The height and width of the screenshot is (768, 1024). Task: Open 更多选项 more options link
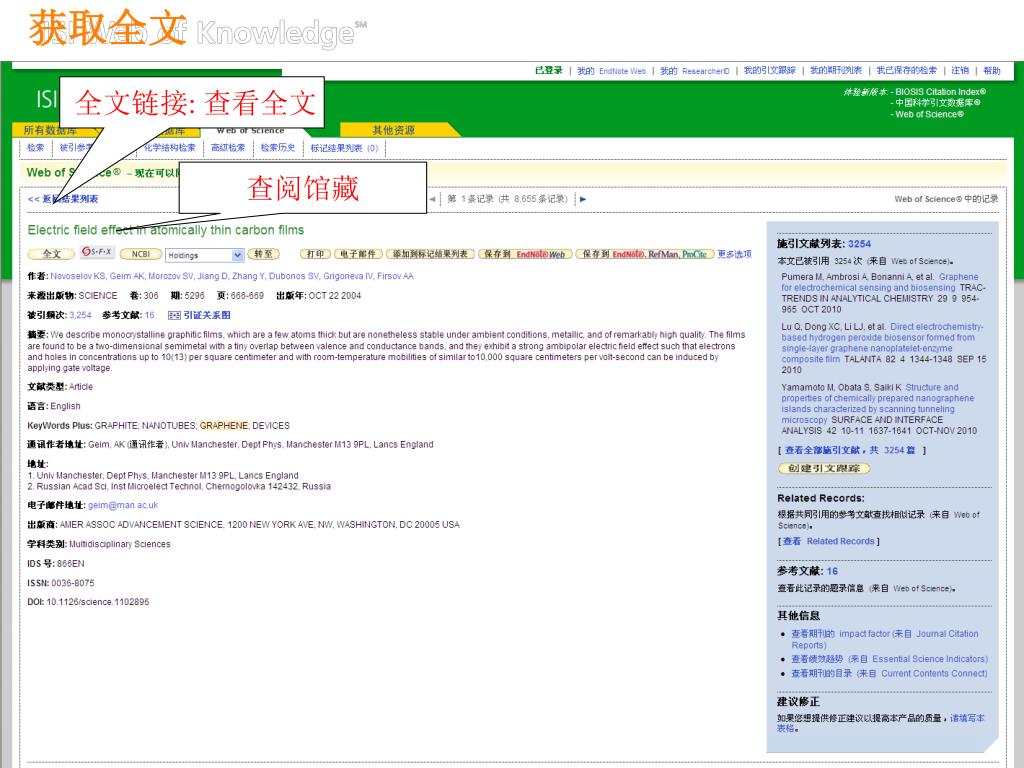coord(734,254)
